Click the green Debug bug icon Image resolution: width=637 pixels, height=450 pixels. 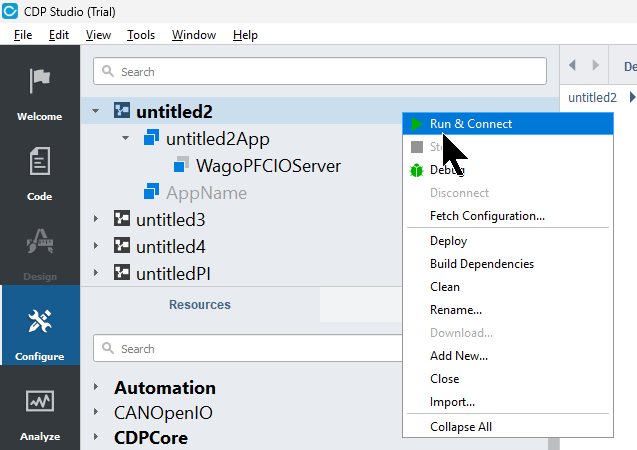[417, 170]
